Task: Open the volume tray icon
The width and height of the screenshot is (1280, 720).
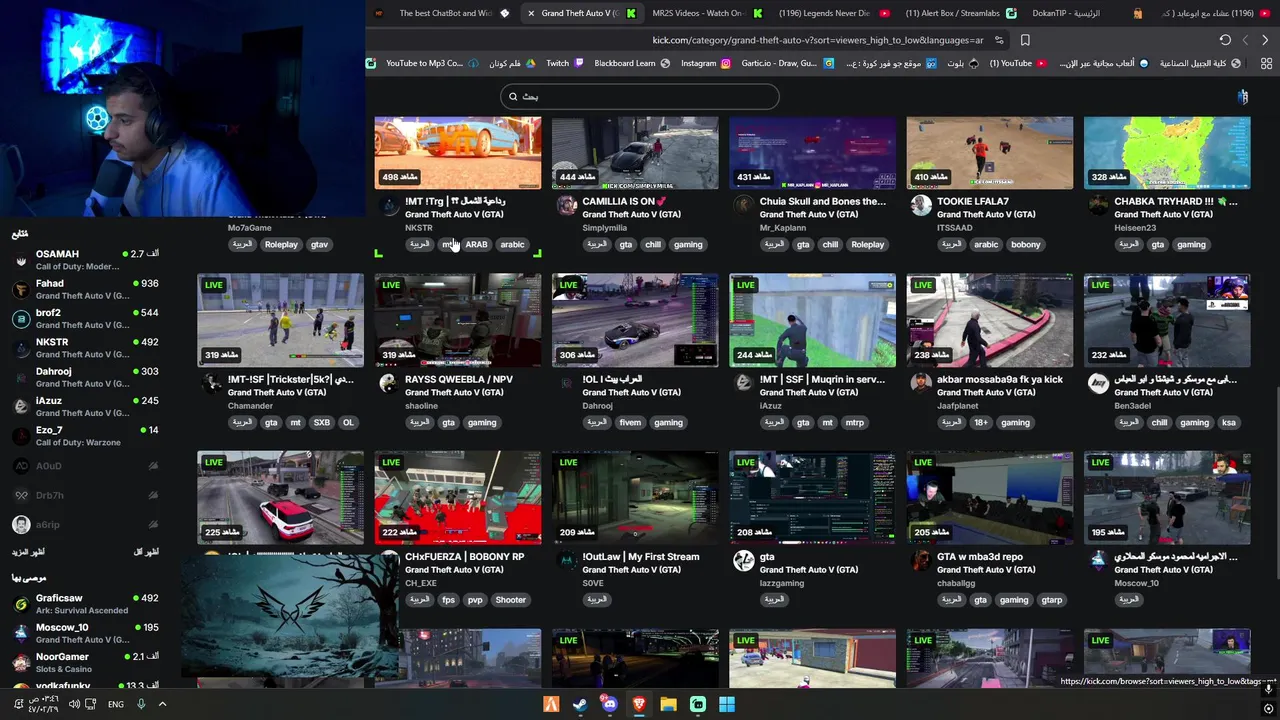Action: (x=74, y=704)
